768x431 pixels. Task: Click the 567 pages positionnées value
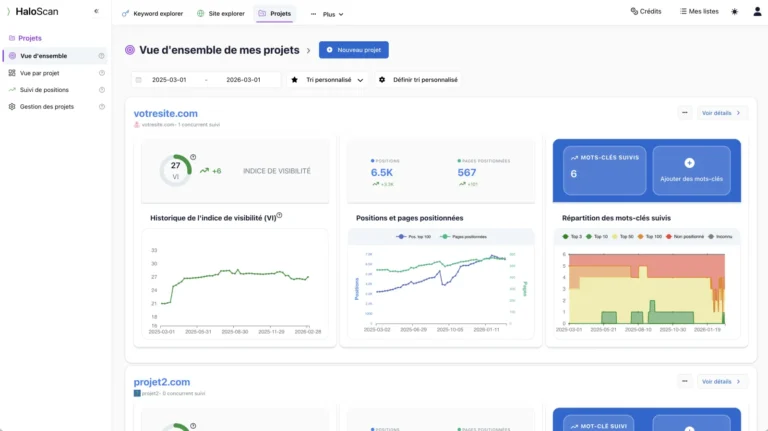pyautogui.click(x=467, y=172)
